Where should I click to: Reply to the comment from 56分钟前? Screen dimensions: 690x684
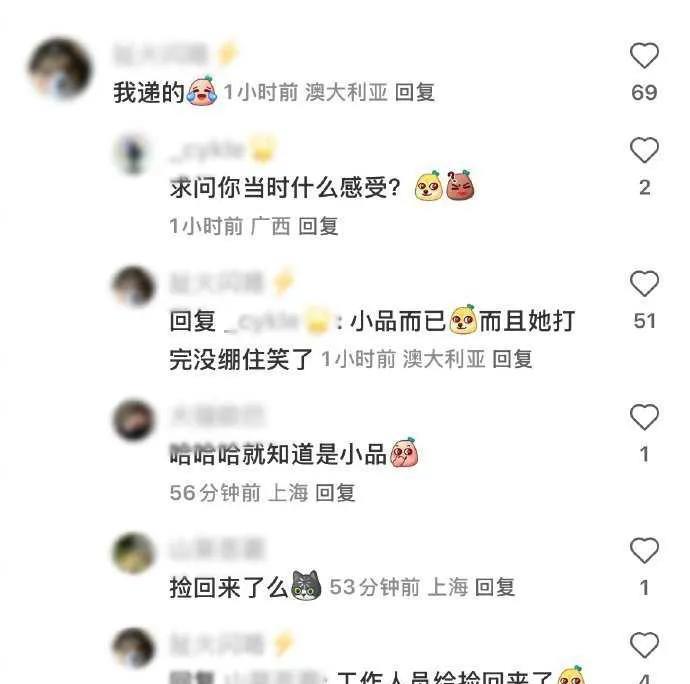pyautogui.click(x=335, y=493)
